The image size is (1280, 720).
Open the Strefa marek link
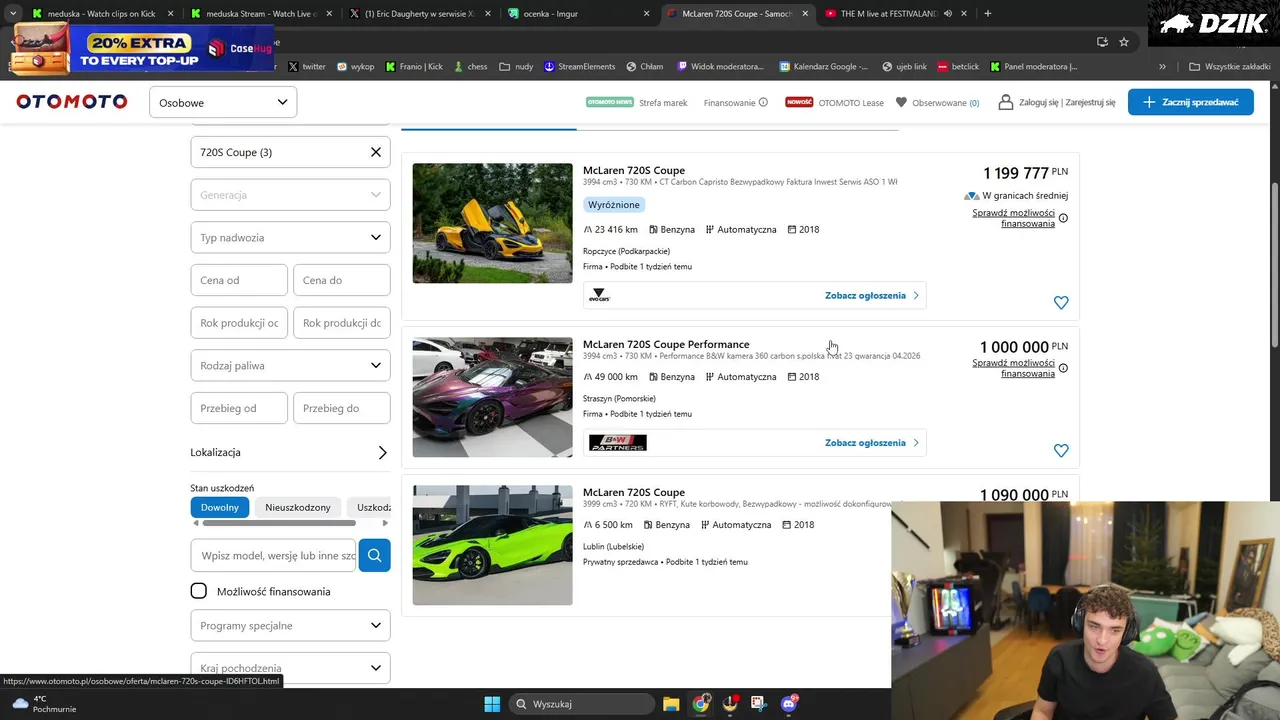[663, 102]
